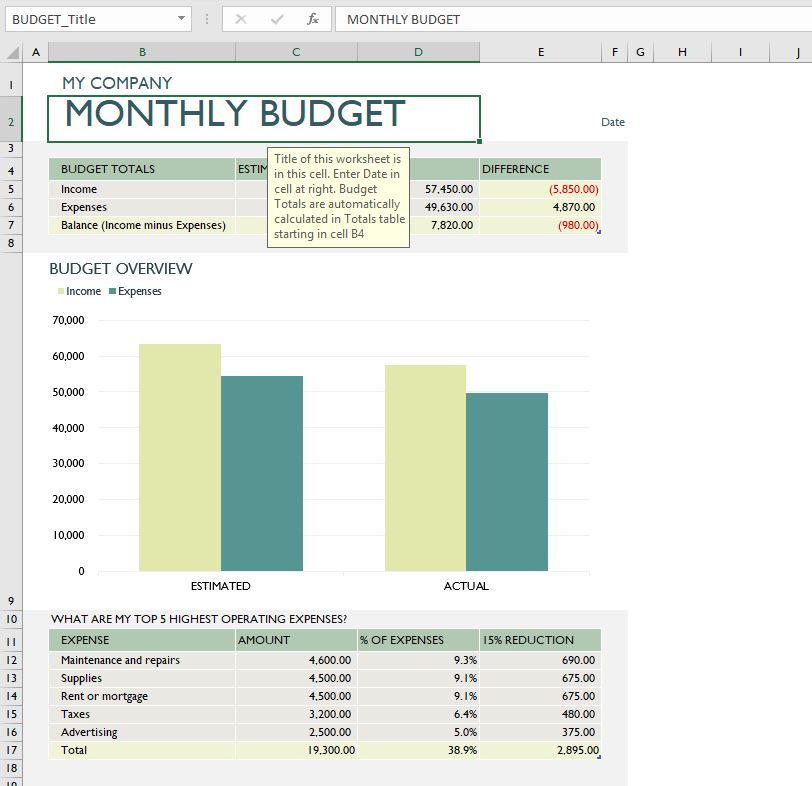Click the Select All corner triangle
Screen dimensions: 812x786
pyautogui.click(x=12, y=52)
